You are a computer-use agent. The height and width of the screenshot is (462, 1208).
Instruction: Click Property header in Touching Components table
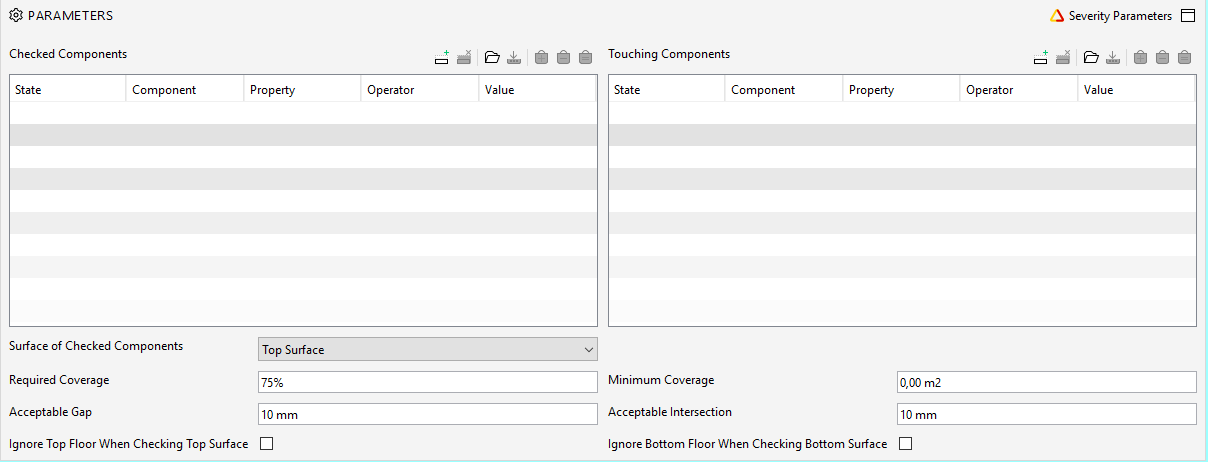click(x=901, y=90)
